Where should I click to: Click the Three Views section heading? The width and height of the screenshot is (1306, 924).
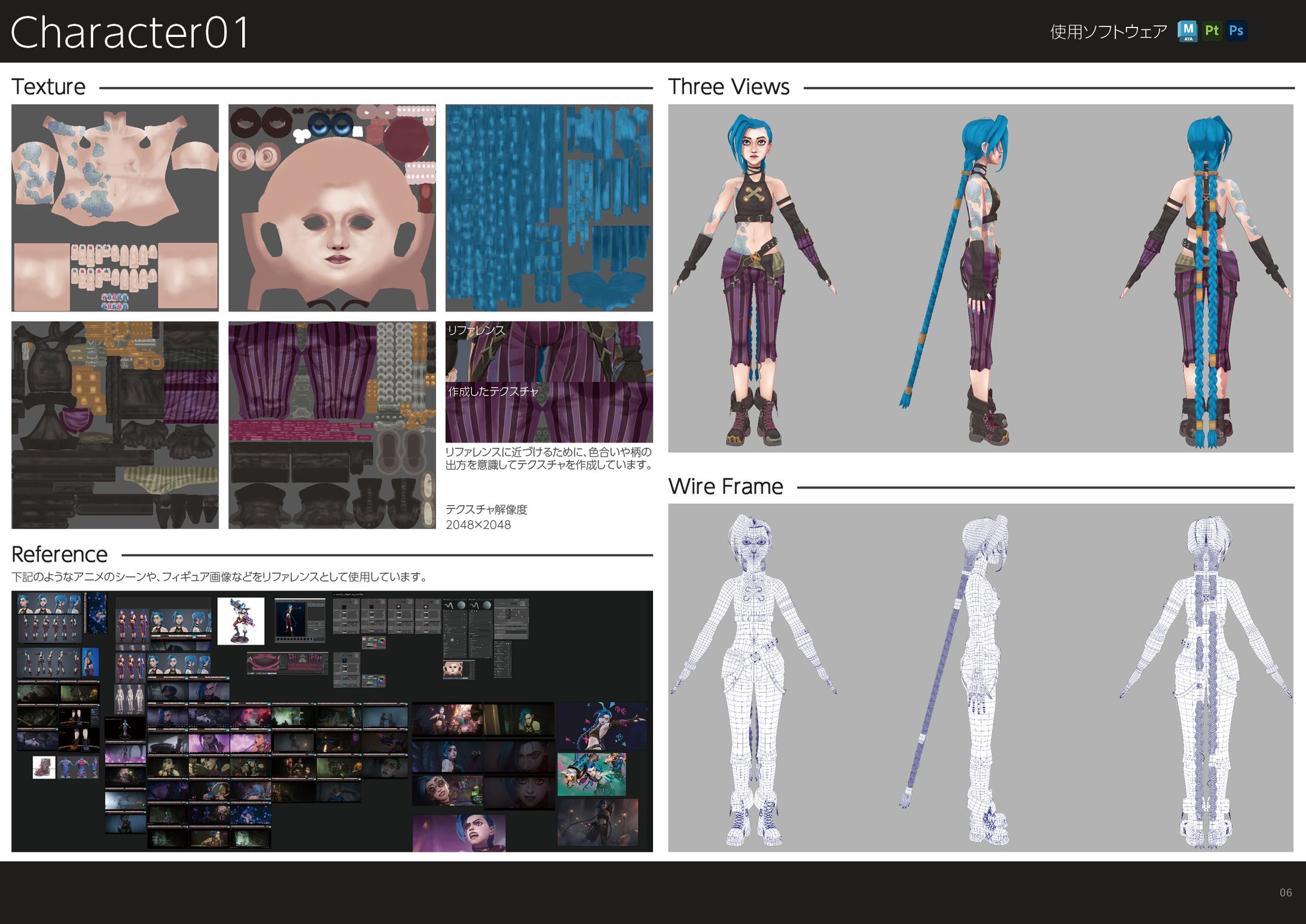point(728,87)
